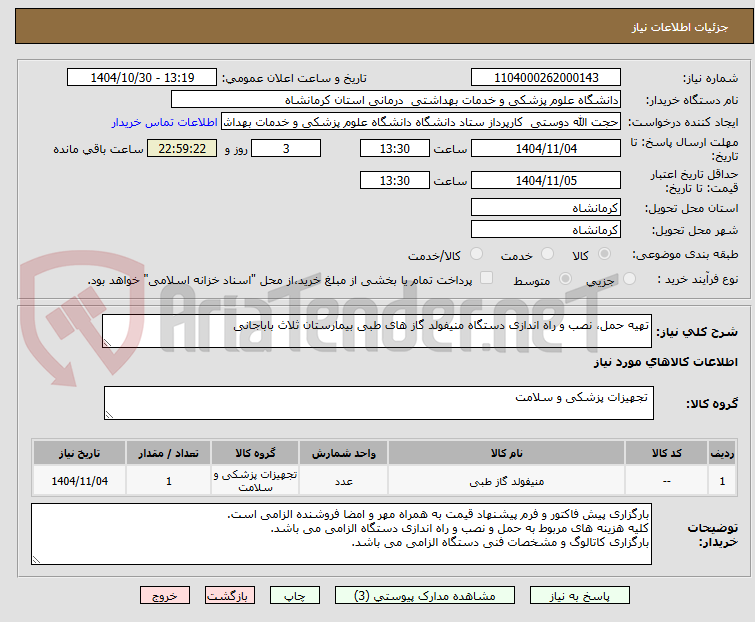Screen dimensions: 755x622
Task: Click the شرح کلی نیاز text area
Action: click(x=377, y=331)
